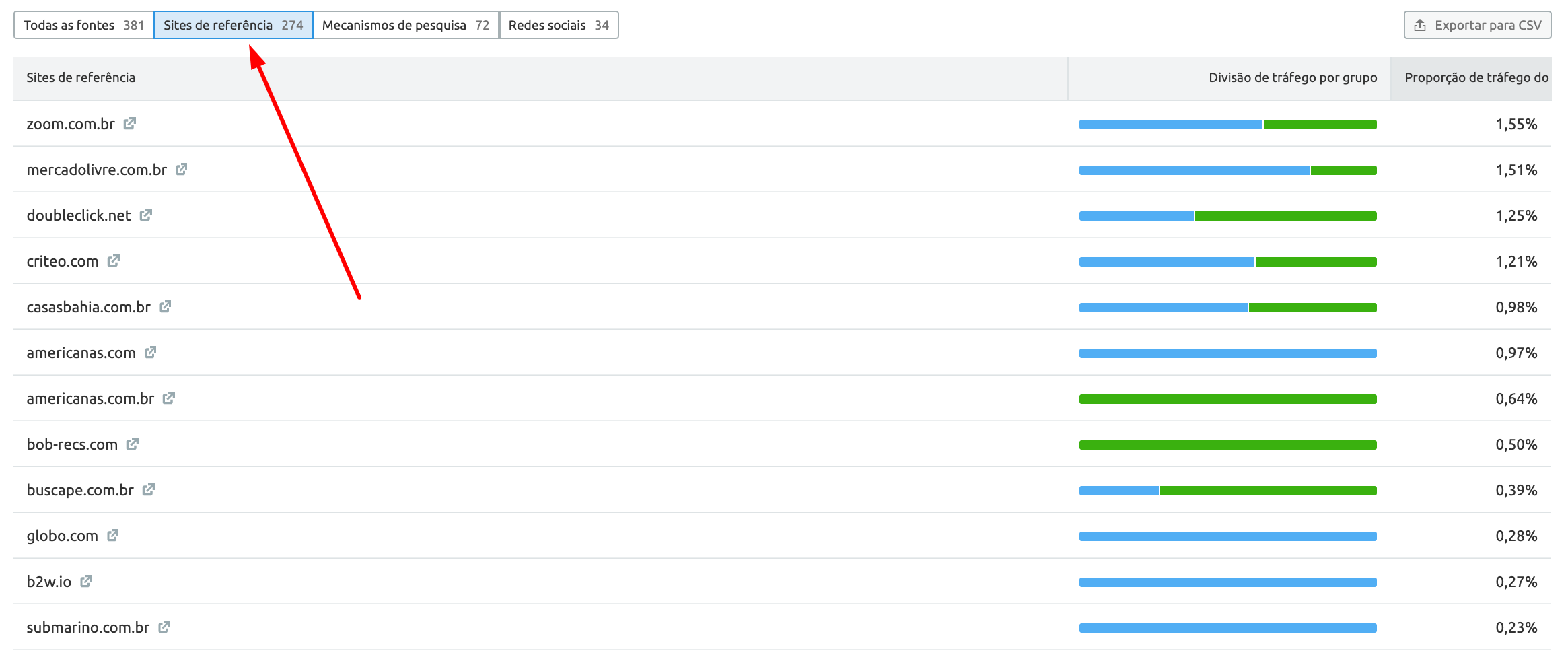Image resolution: width=1568 pixels, height=665 pixels.
Task: Click the americanas.com.br site name
Action: 91,398
